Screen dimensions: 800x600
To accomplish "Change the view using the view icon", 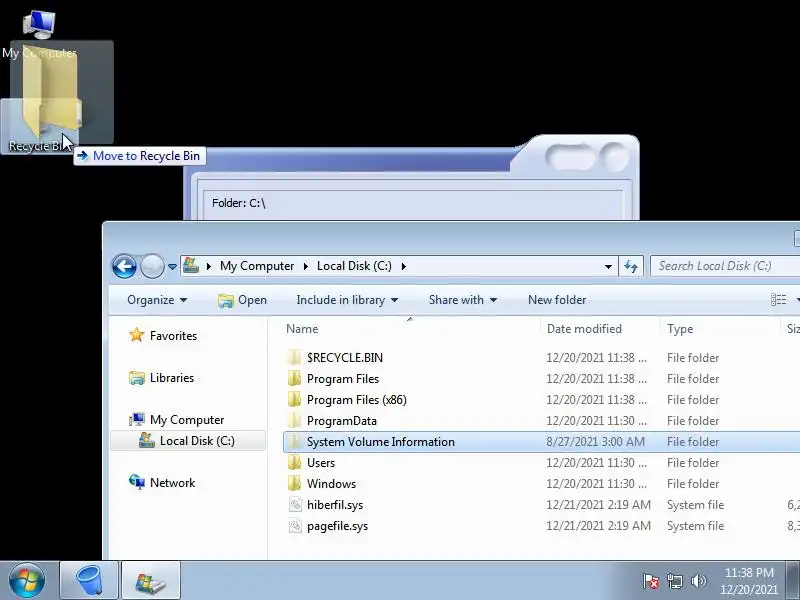I will pos(778,300).
